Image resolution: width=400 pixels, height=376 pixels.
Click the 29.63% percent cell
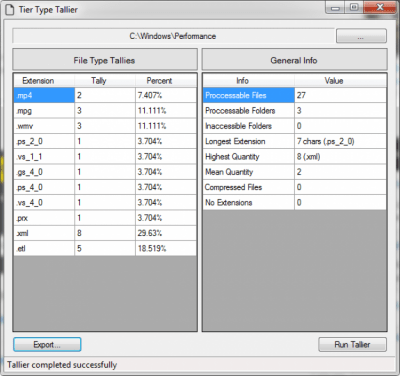pos(166,233)
